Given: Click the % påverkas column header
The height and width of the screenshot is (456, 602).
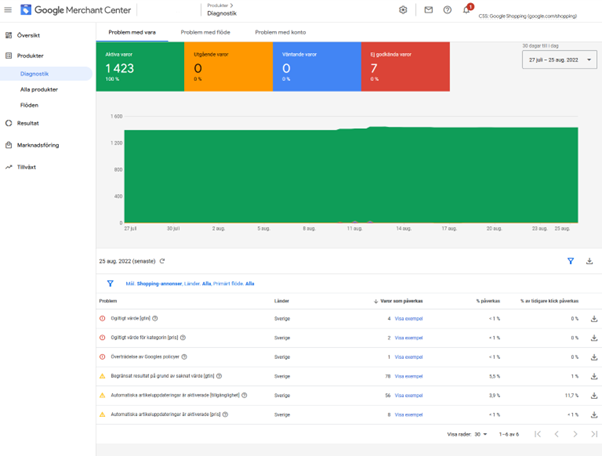Looking at the screenshot, I should [488, 301].
